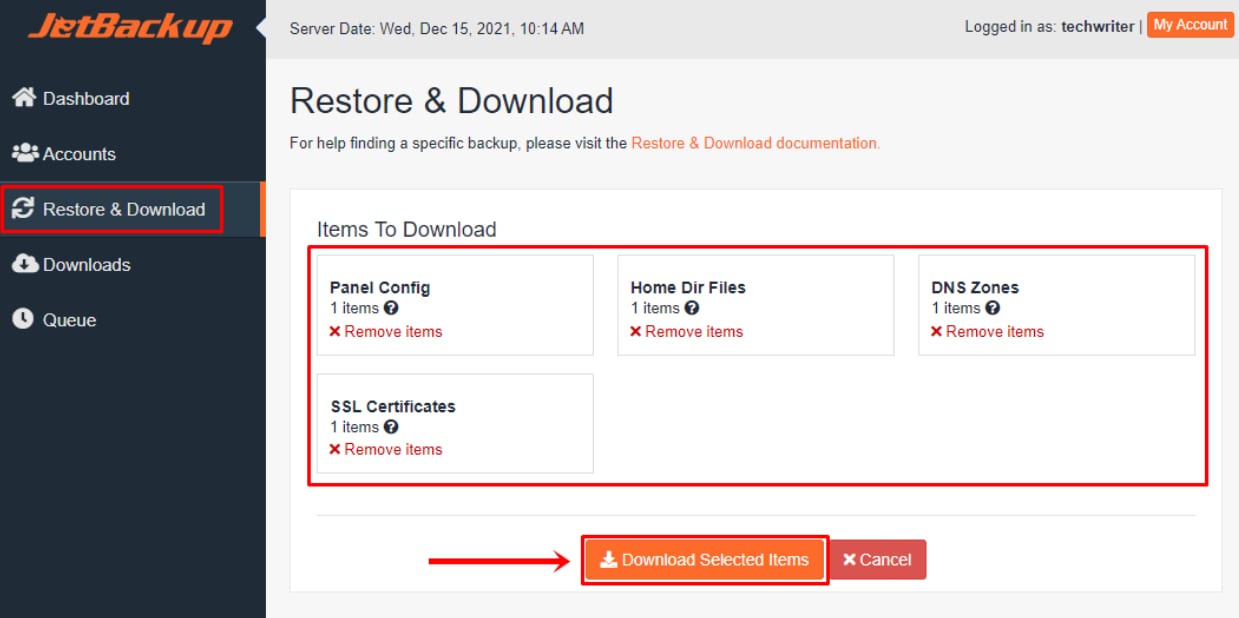Open Restore & Download documentation link
1239x618 pixels.
[755, 143]
